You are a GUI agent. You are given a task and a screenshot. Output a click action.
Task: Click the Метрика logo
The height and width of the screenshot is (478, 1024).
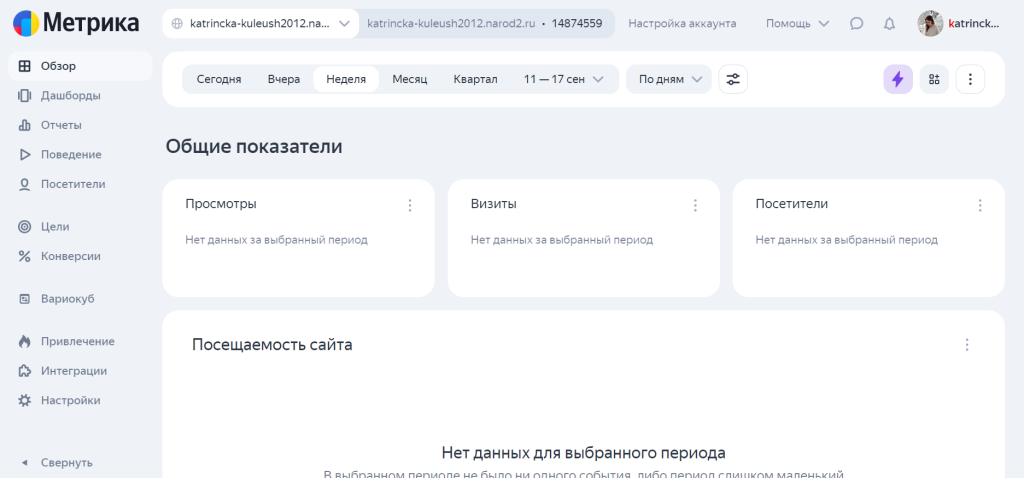(76, 24)
